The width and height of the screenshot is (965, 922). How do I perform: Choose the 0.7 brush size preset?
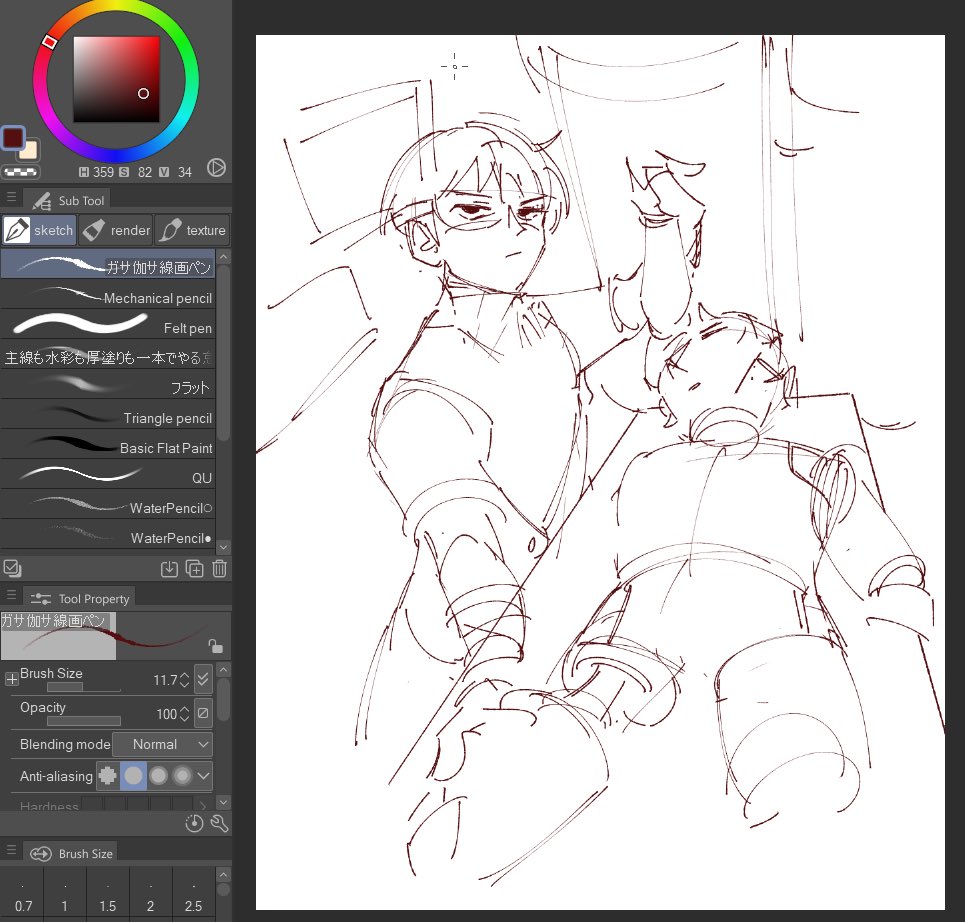click(x=23, y=894)
